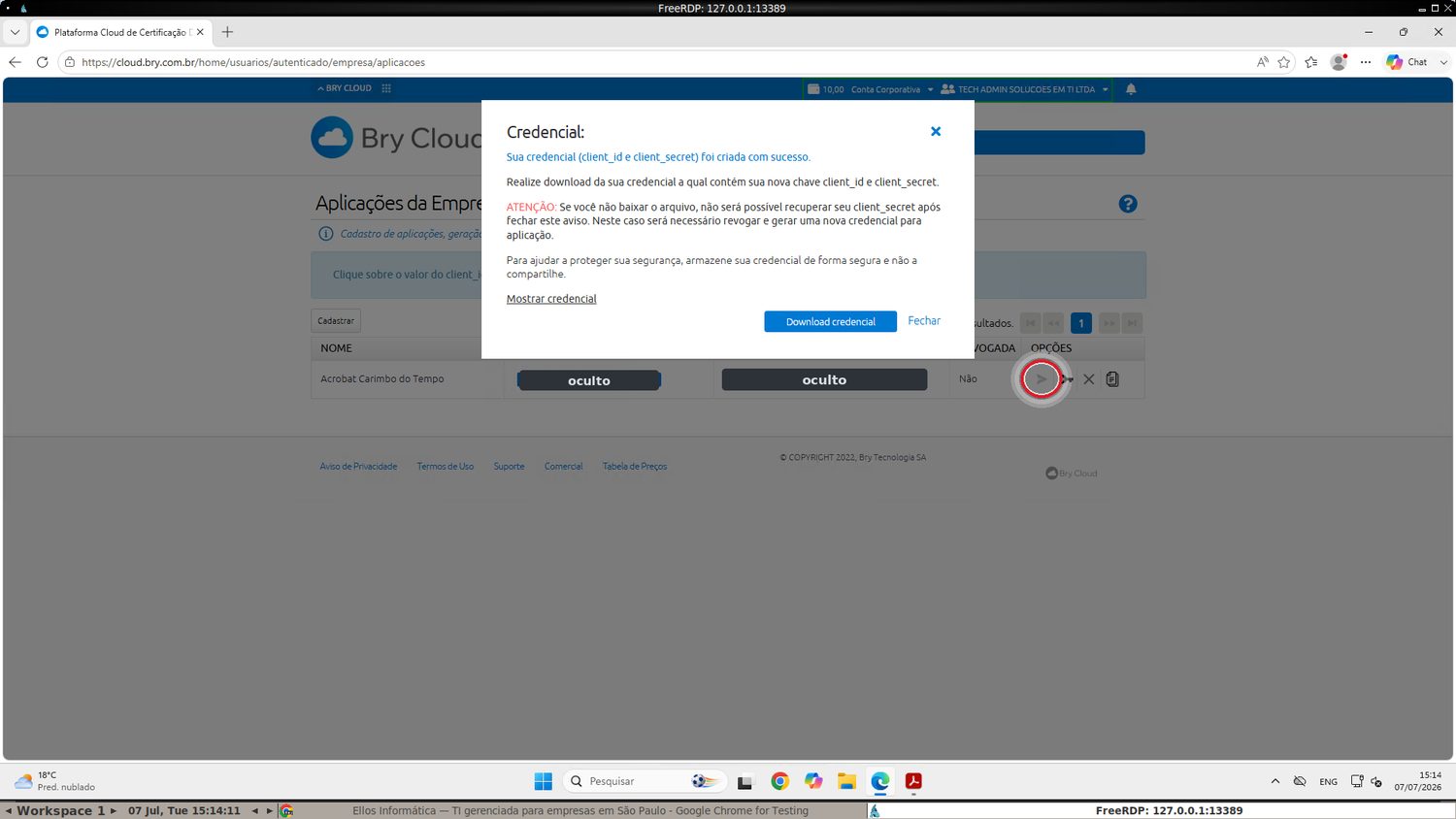This screenshot has width=1456, height=819.
Task: Click the Download credencial button
Action: coord(830,321)
